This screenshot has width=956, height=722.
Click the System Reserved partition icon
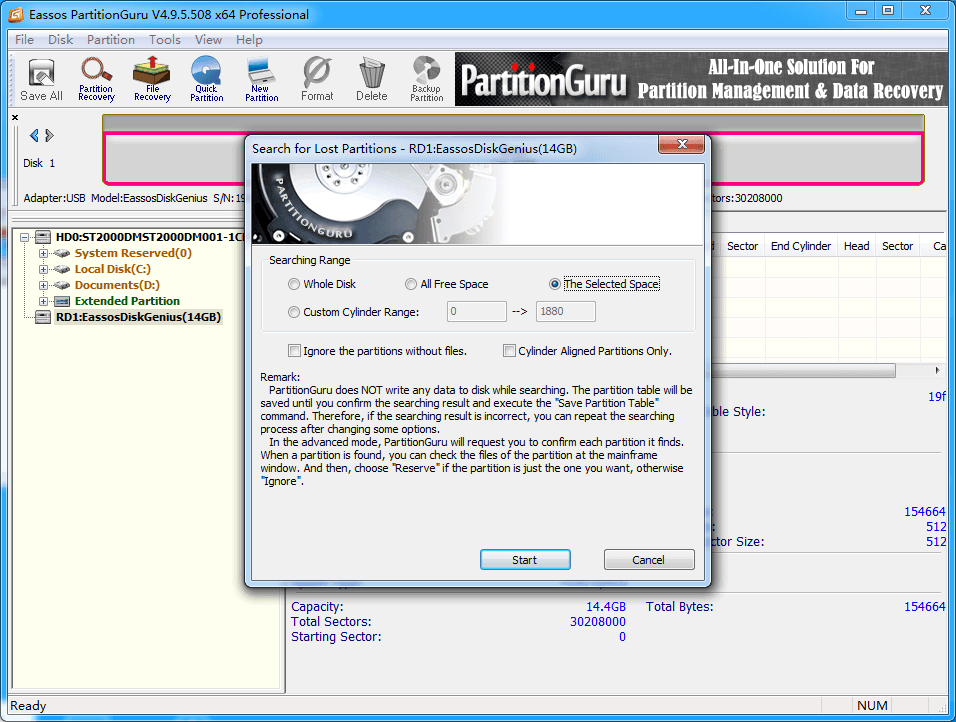point(62,253)
